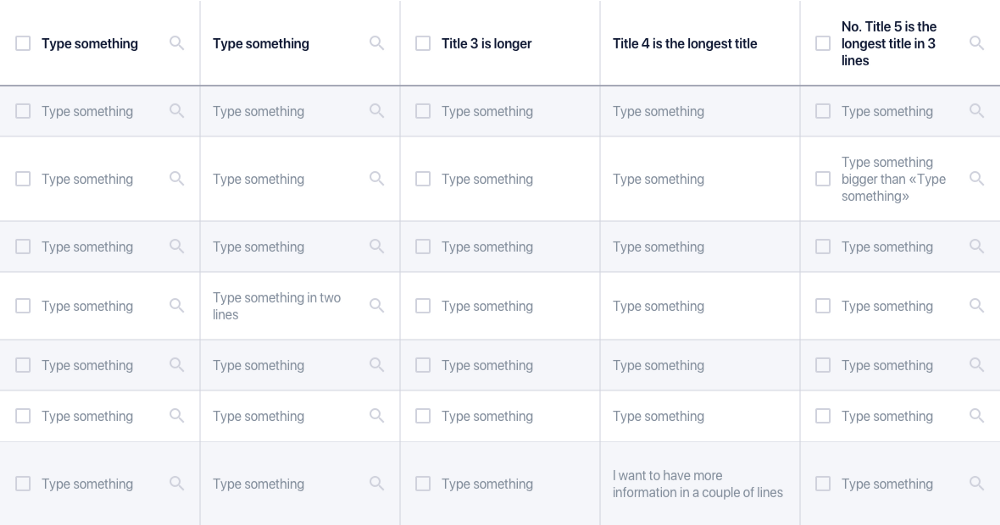
Task: Tick the checkbox in 'Title 3 is longer' header
Action: pos(423,43)
